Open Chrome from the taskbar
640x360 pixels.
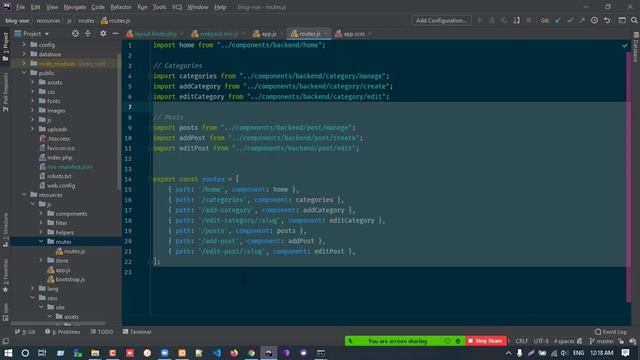click(251, 353)
